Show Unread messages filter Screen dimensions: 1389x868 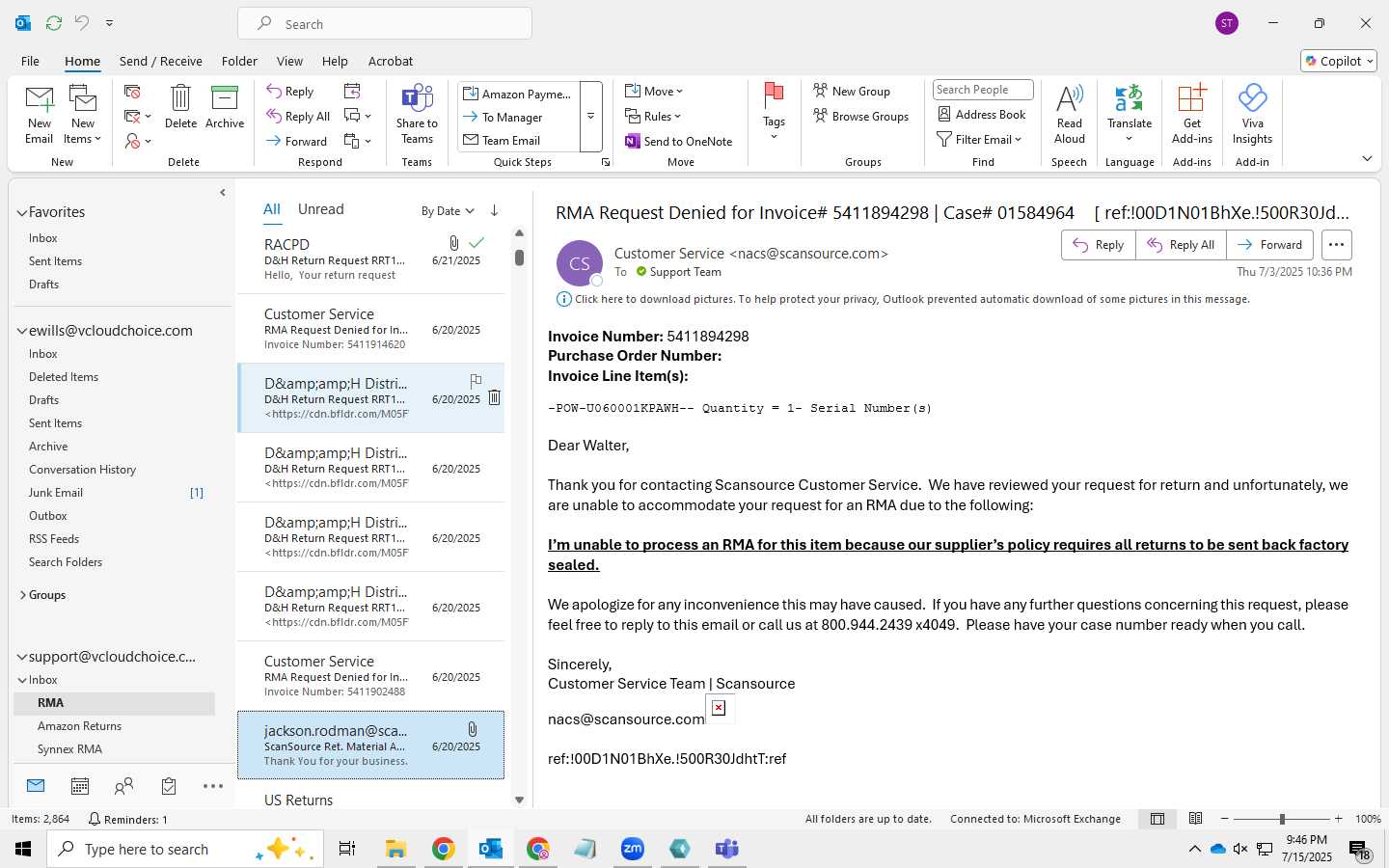coord(321,209)
